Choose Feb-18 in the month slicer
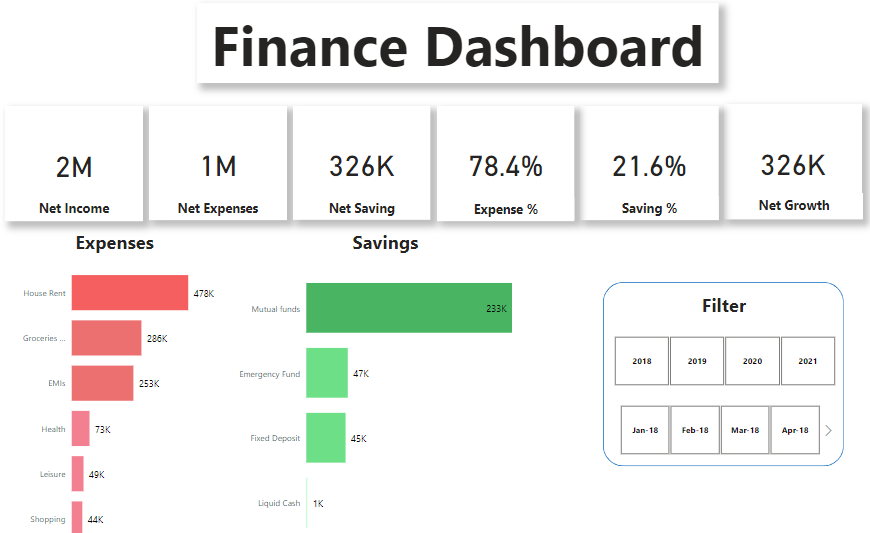This screenshot has height=533, width=870. point(695,430)
